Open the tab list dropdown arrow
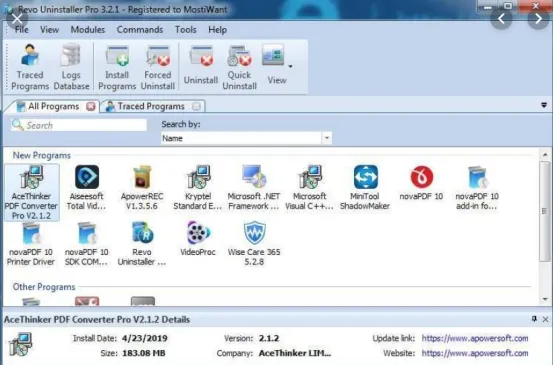Screen dimensions: 553x365 tap(544, 105)
